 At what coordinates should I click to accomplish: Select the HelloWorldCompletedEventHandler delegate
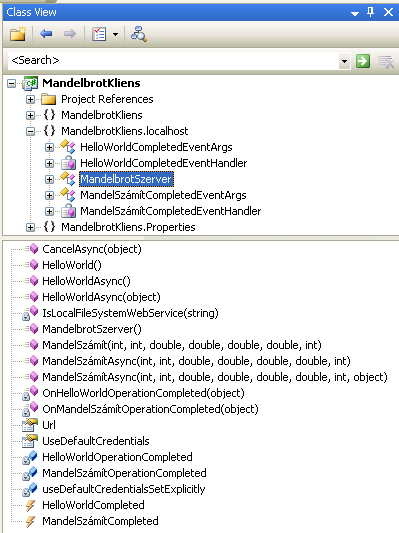(163, 163)
